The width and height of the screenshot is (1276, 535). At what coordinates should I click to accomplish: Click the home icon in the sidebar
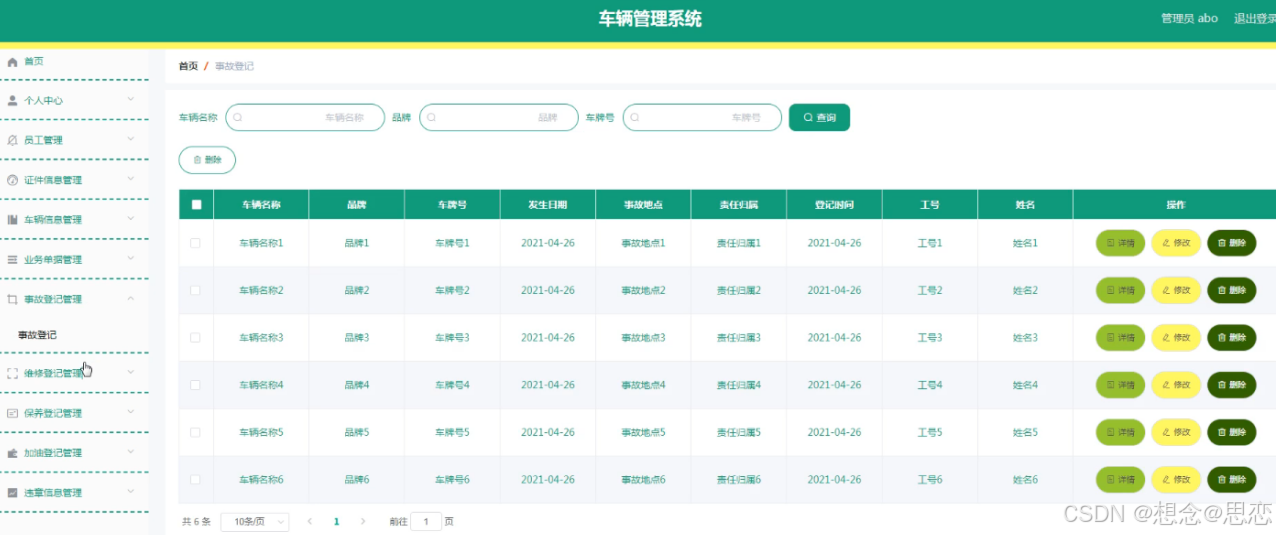(x=12, y=62)
